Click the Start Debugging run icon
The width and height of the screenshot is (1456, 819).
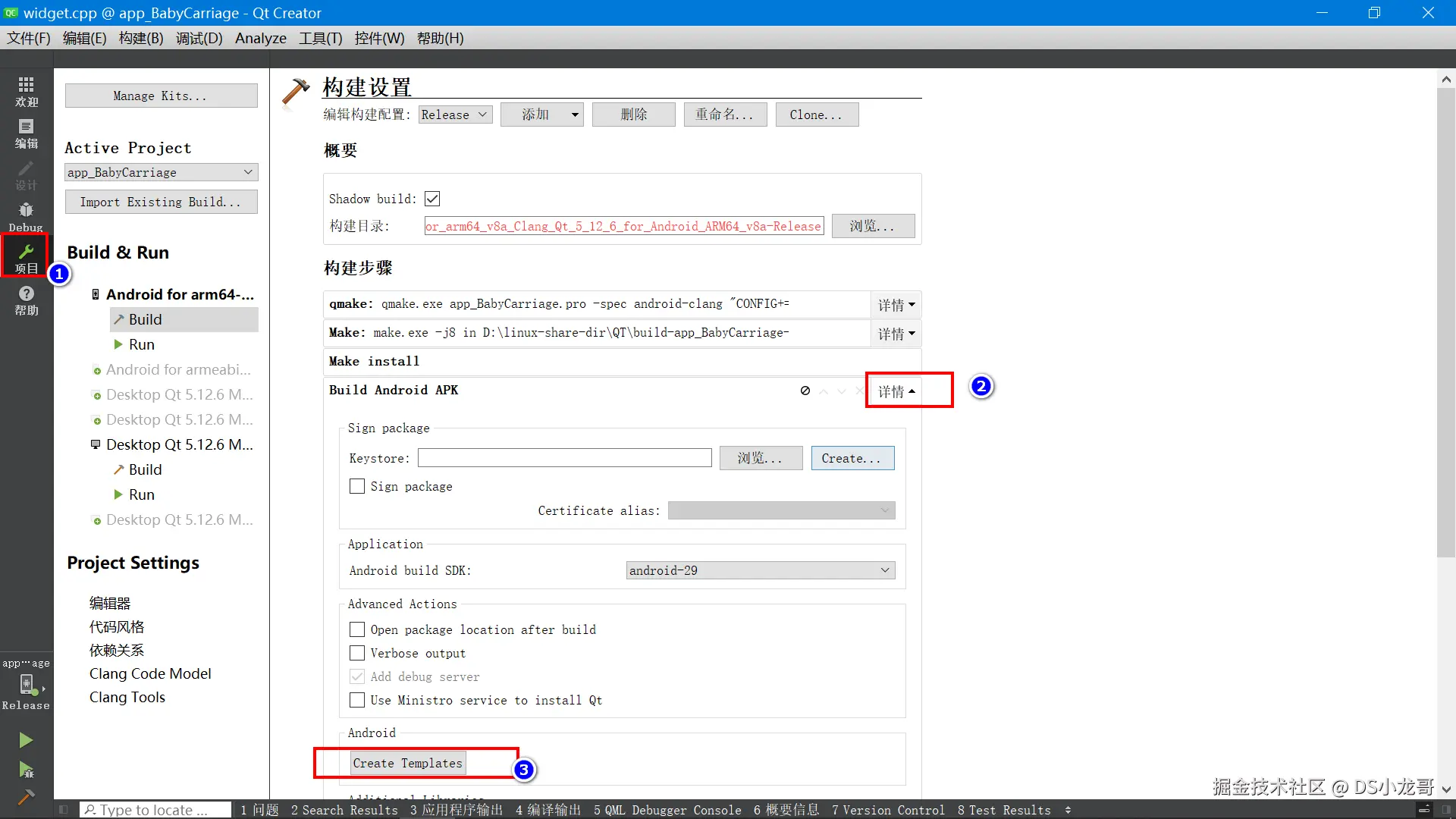click(x=26, y=770)
